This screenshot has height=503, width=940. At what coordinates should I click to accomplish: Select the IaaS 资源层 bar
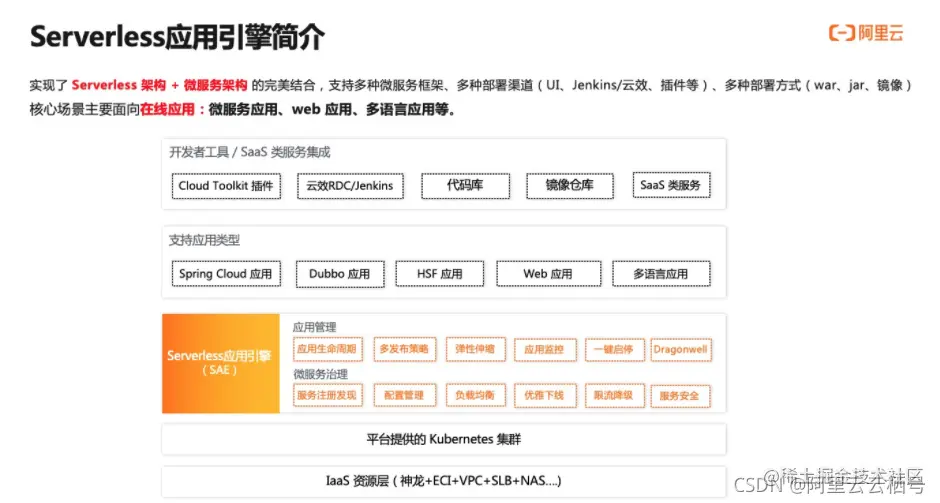pyautogui.click(x=444, y=481)
